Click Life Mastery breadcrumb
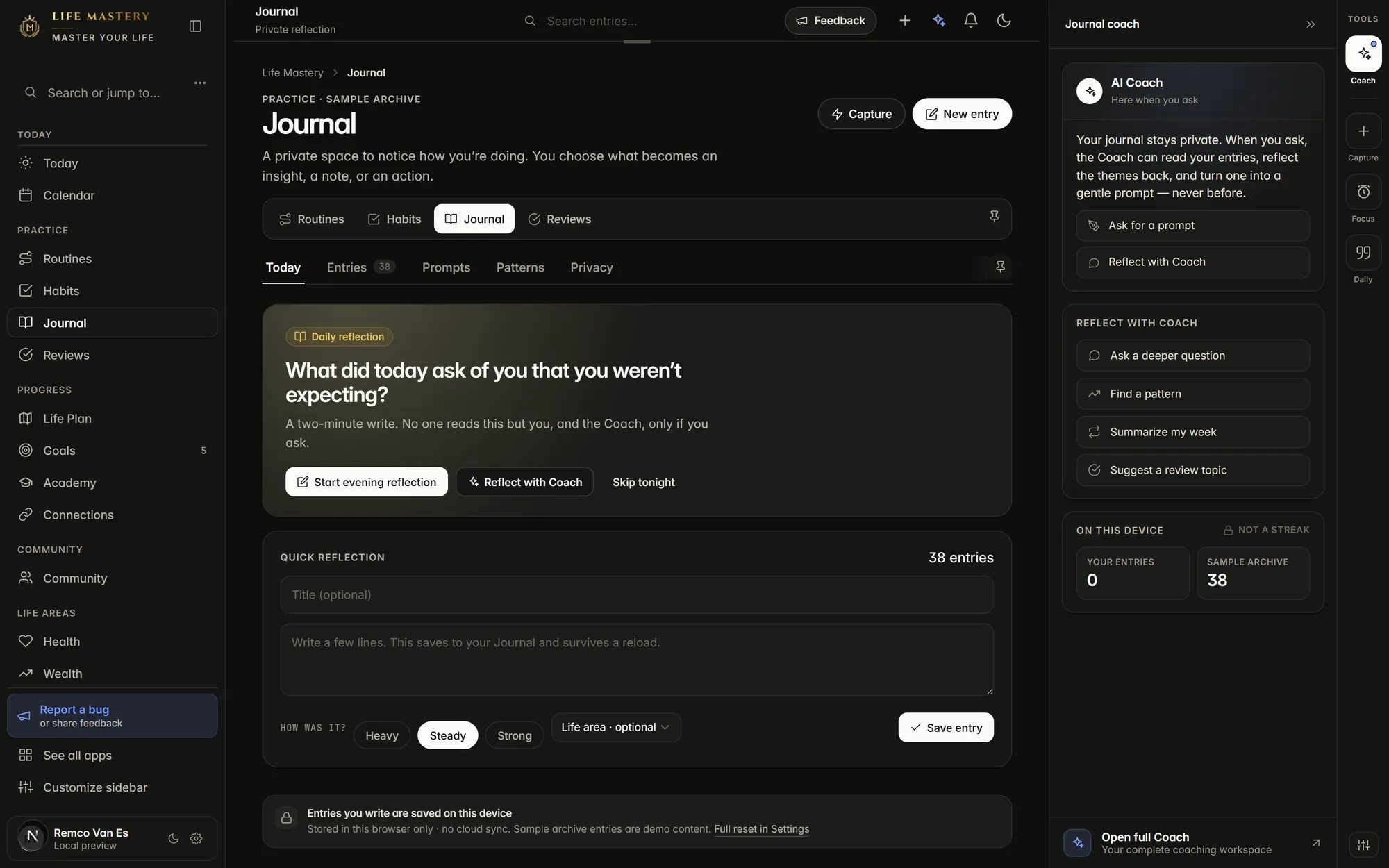 coord(292,73)
